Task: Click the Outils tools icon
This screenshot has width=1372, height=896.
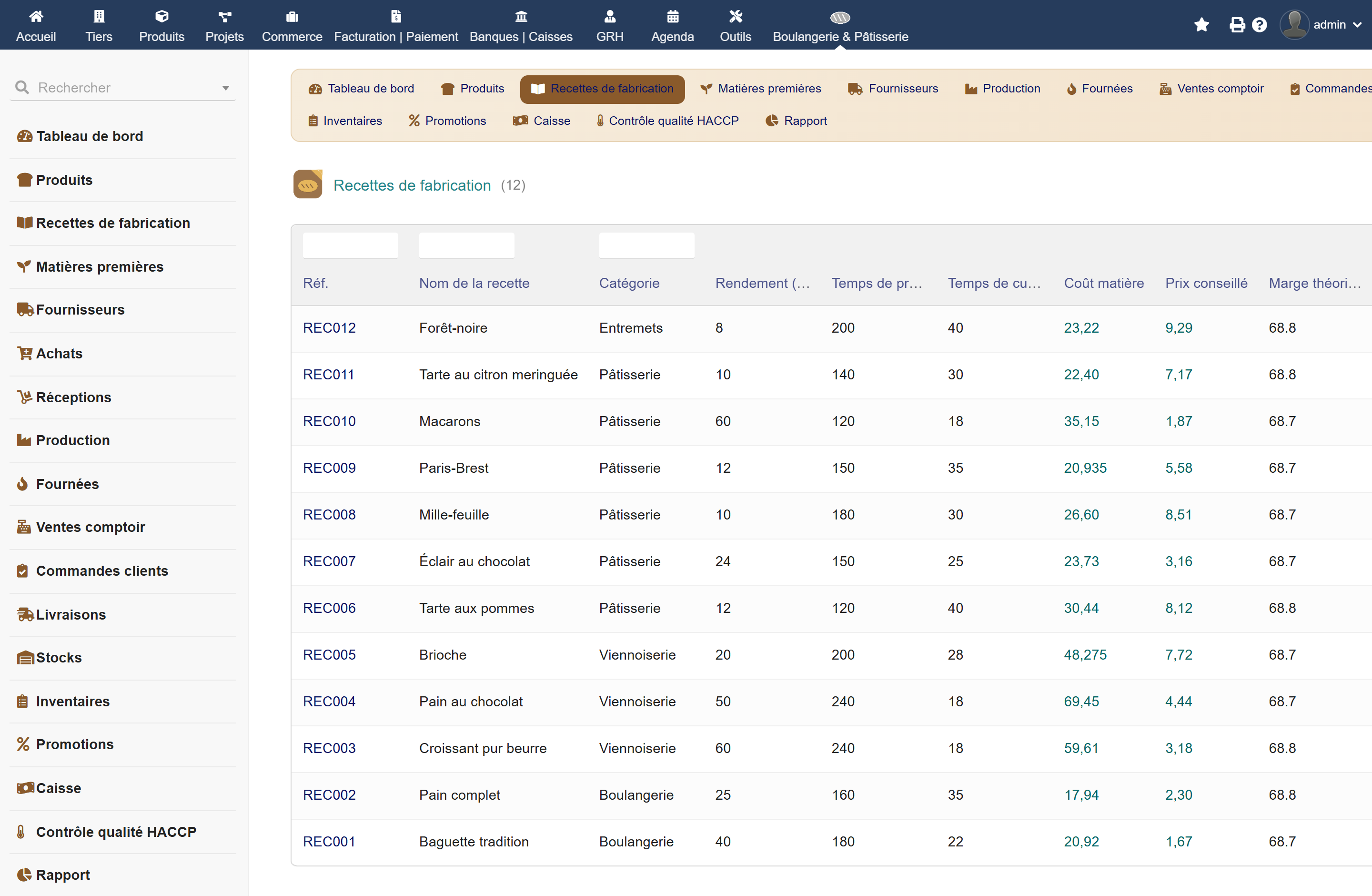Action: (735, 16)
